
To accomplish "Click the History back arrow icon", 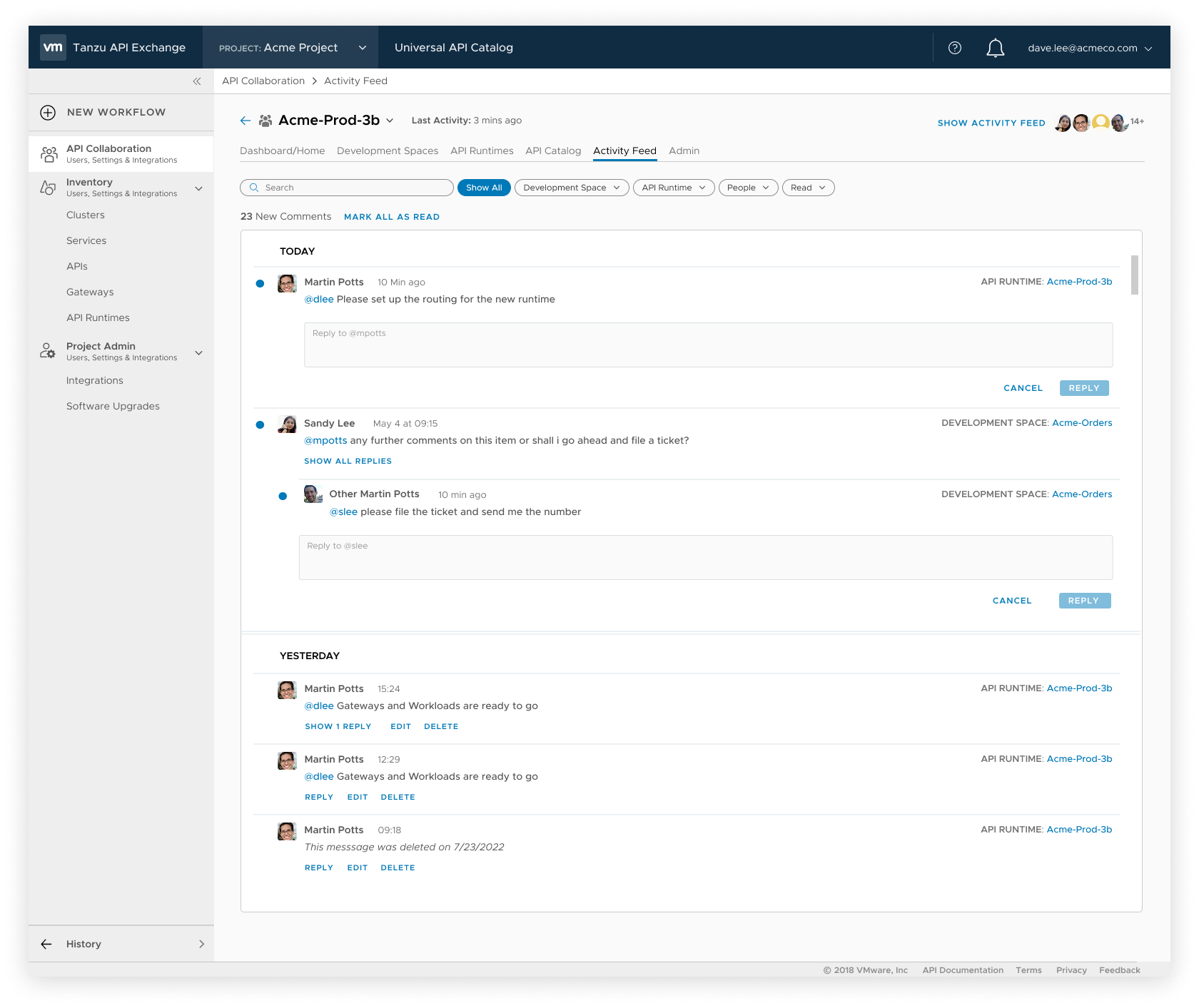I will pyautogui.click(x=46, y=944).
